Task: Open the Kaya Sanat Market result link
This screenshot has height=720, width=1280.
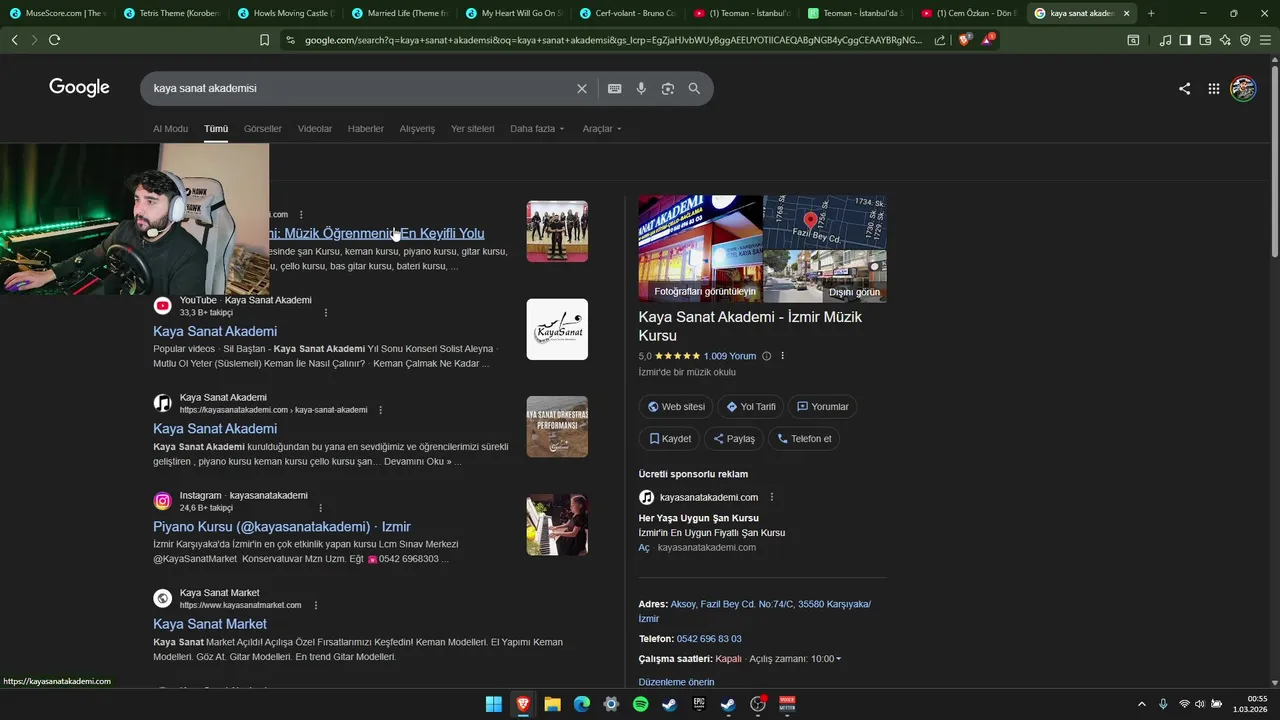Action: (210, 624)
